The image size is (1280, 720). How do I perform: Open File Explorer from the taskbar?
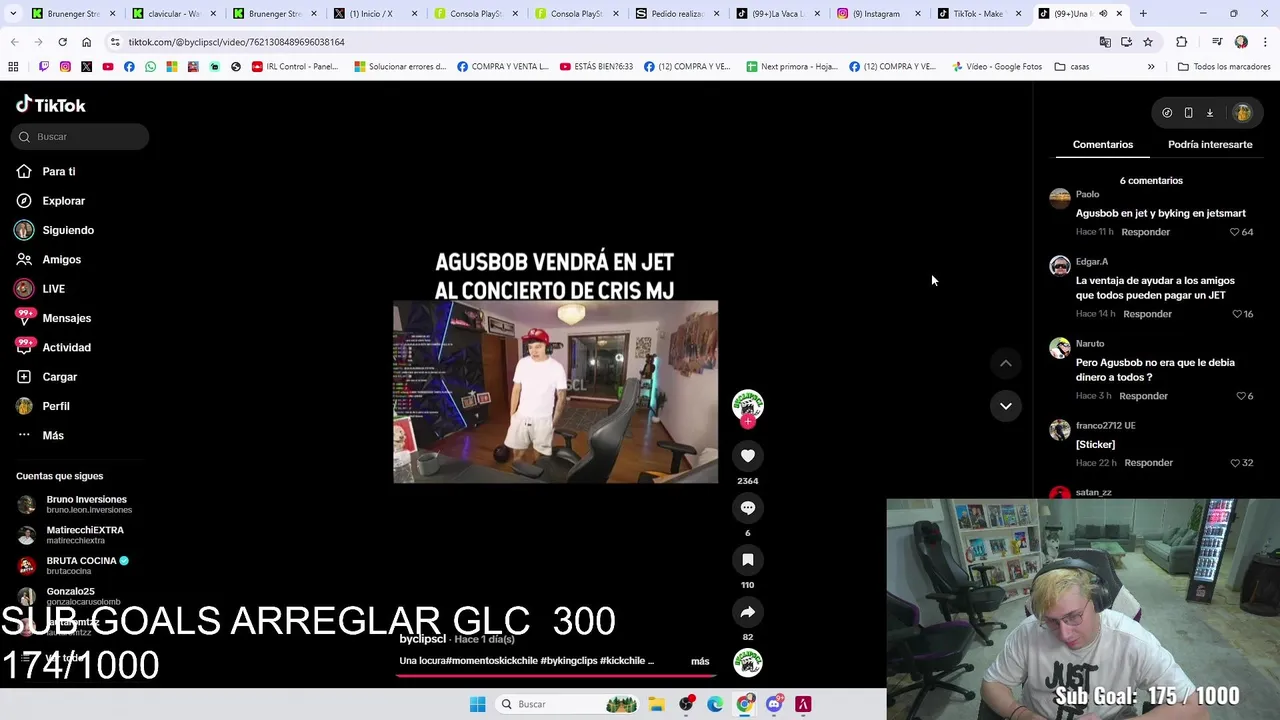click(657, 704)
